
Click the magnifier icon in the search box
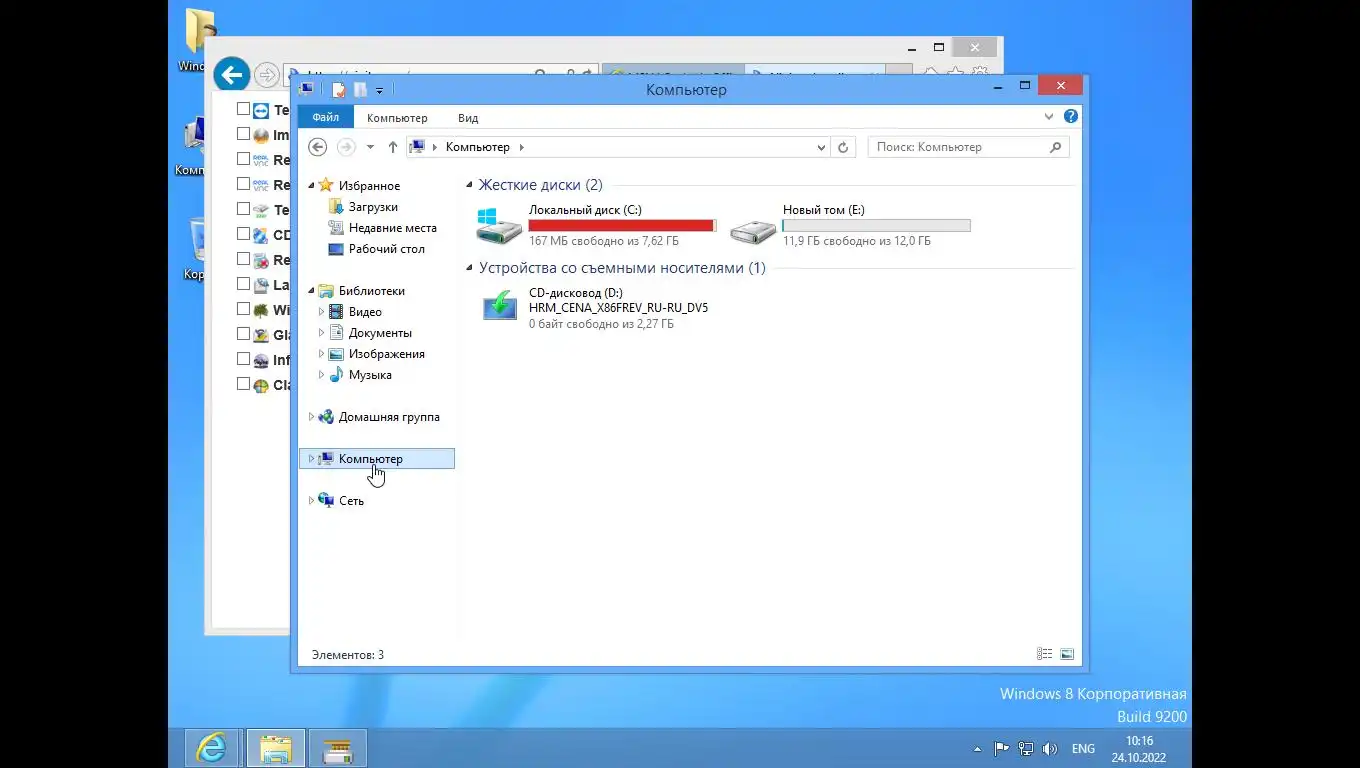[1055, 147]
